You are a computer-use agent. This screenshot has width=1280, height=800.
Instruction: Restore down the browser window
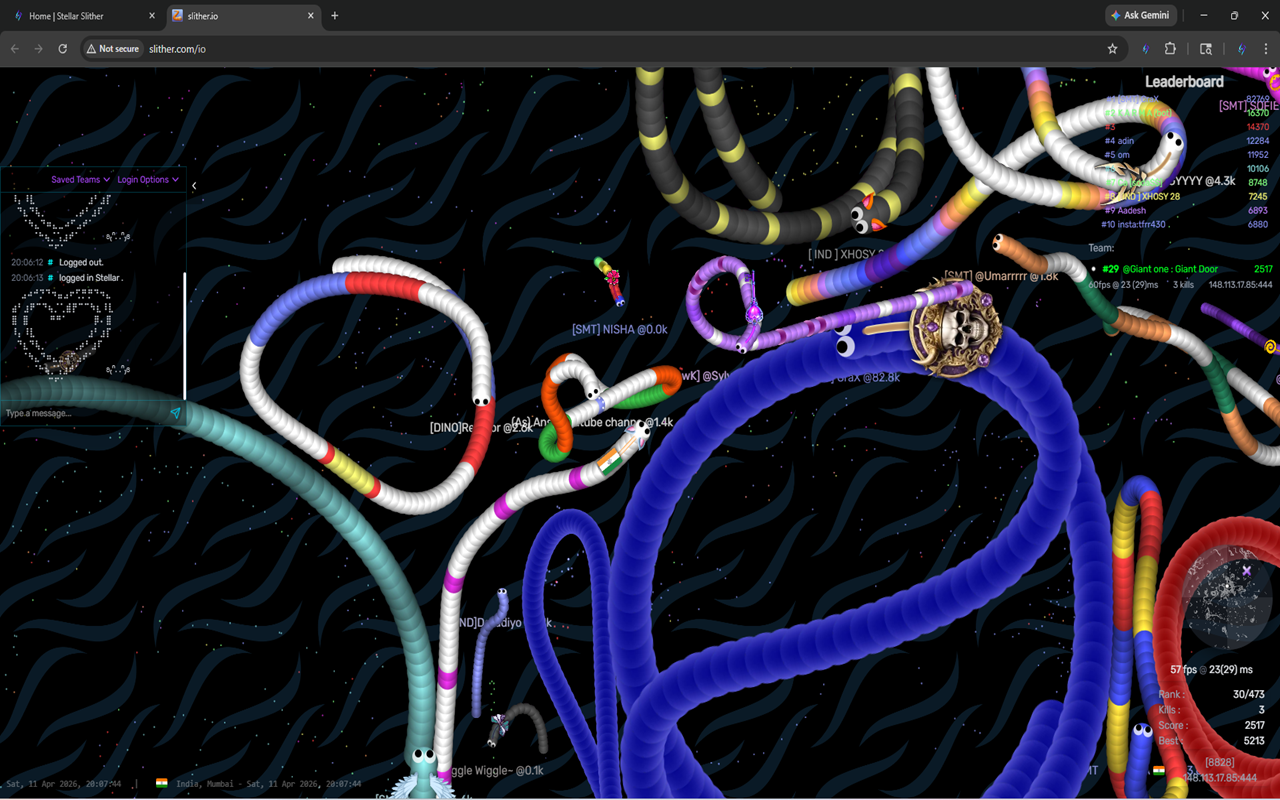(1234, 16)
